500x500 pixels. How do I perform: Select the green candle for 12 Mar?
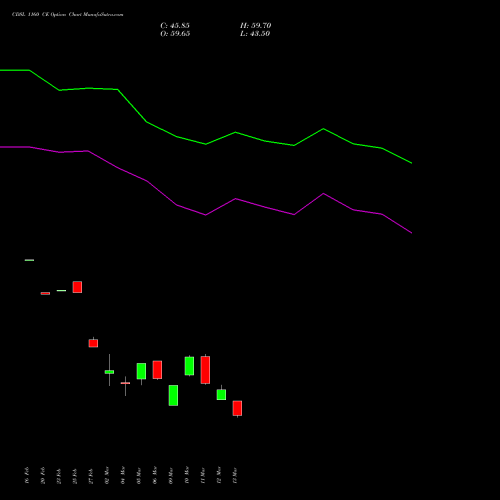click(221, 394)
